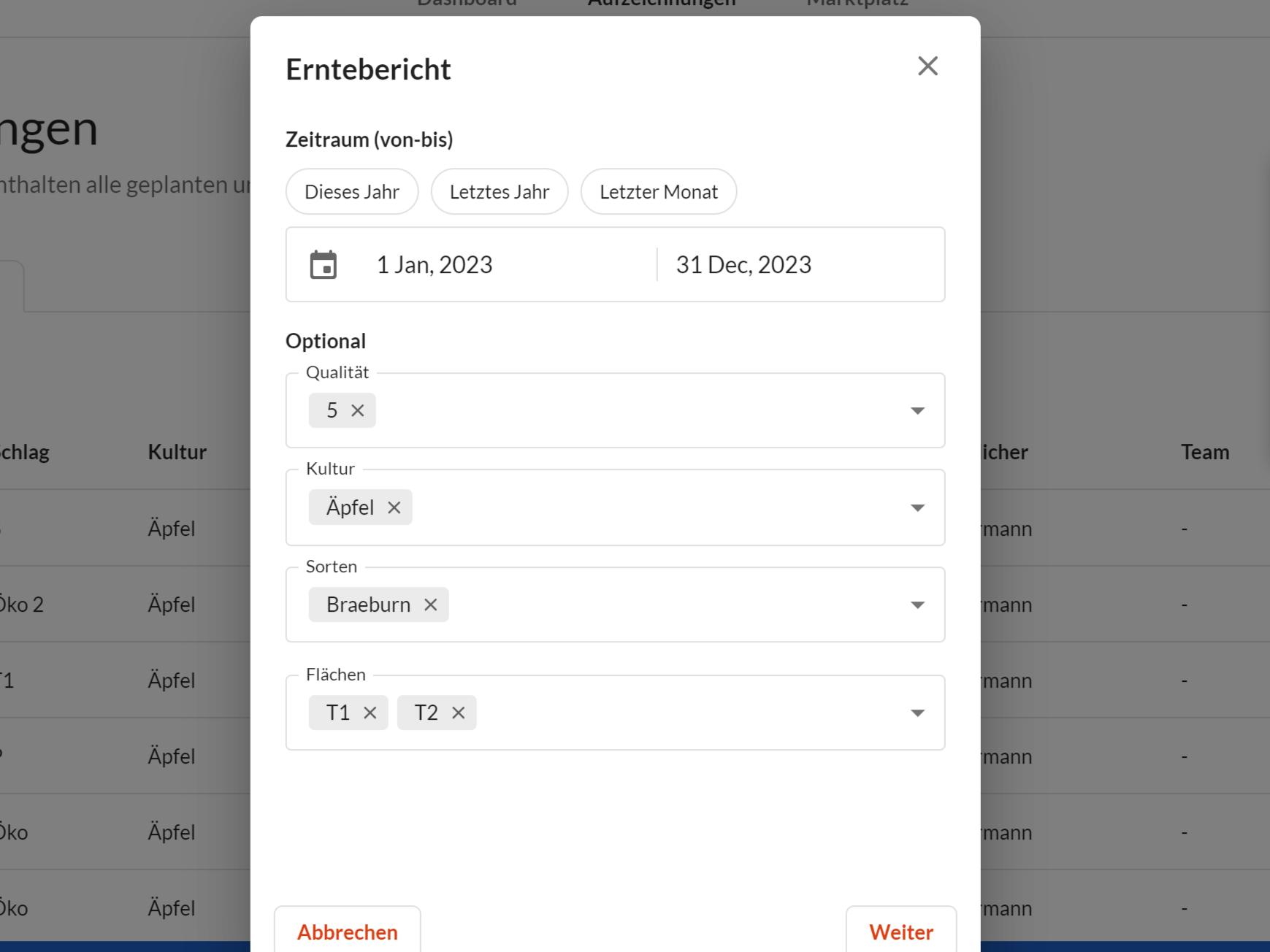Edit the start date 1 Jan, 2023

[x=435, y=265]
